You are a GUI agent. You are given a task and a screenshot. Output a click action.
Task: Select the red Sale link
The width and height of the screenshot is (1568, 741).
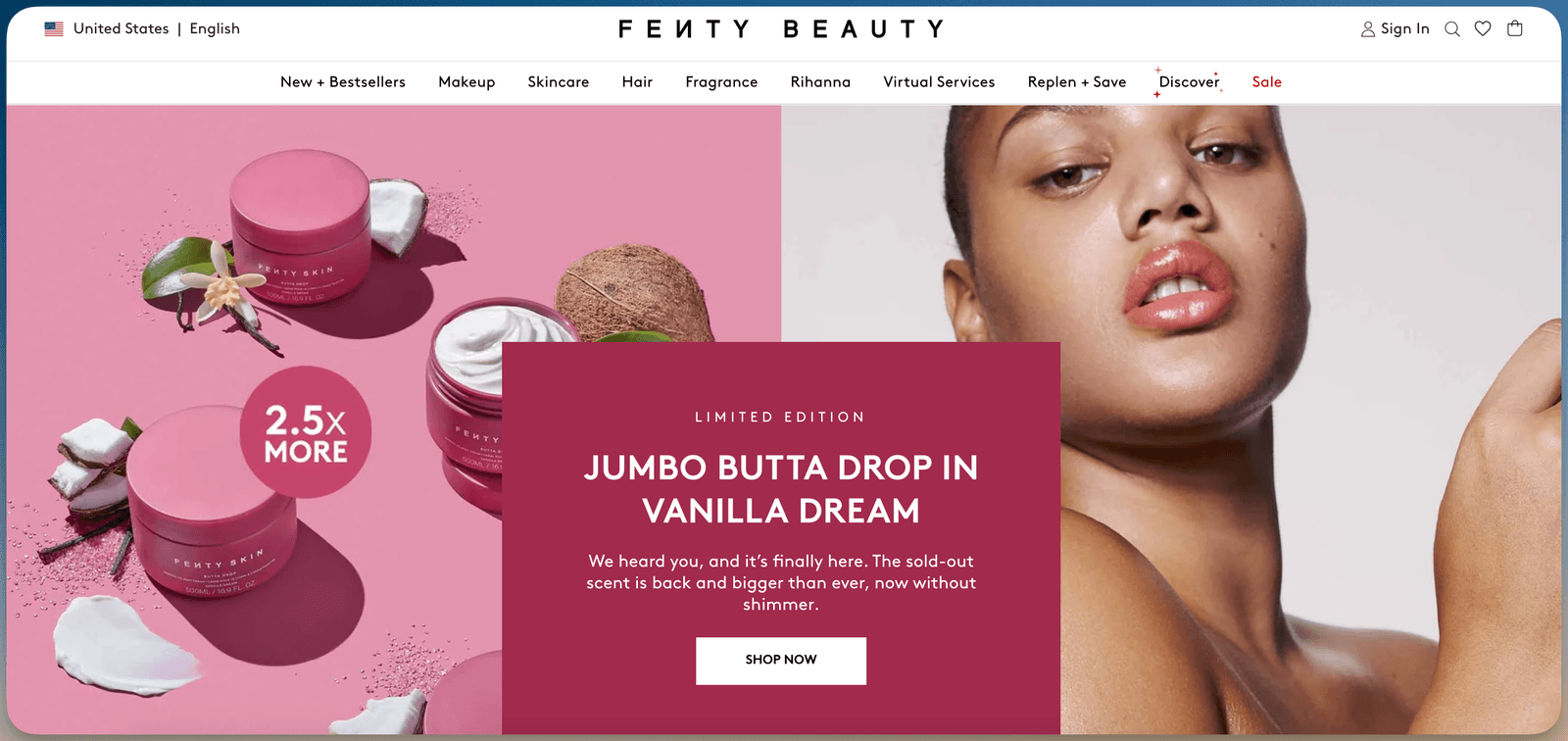(x=1267, y=81)
